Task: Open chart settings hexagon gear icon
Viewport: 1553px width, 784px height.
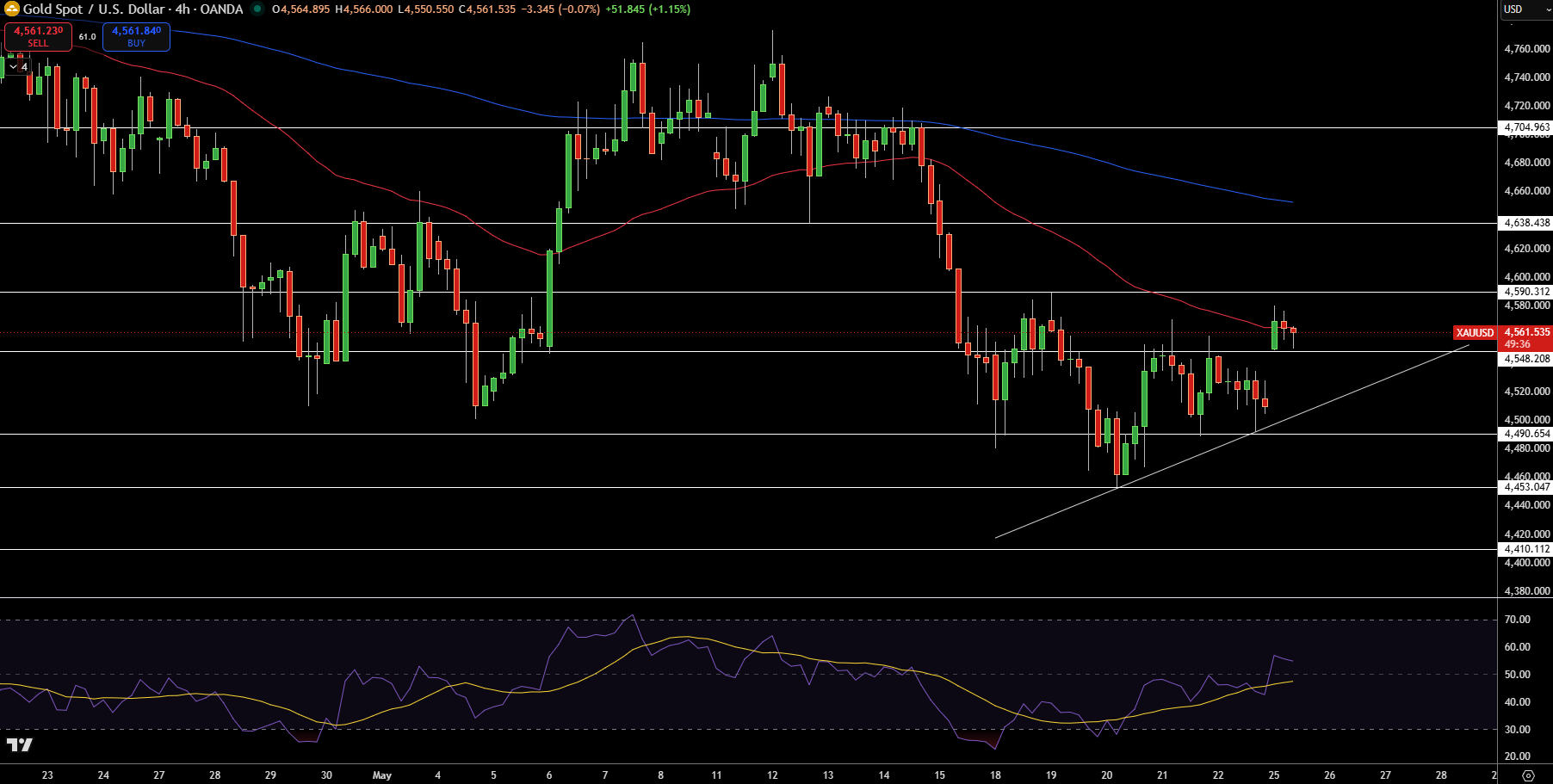Action: tap(1528, 775)
